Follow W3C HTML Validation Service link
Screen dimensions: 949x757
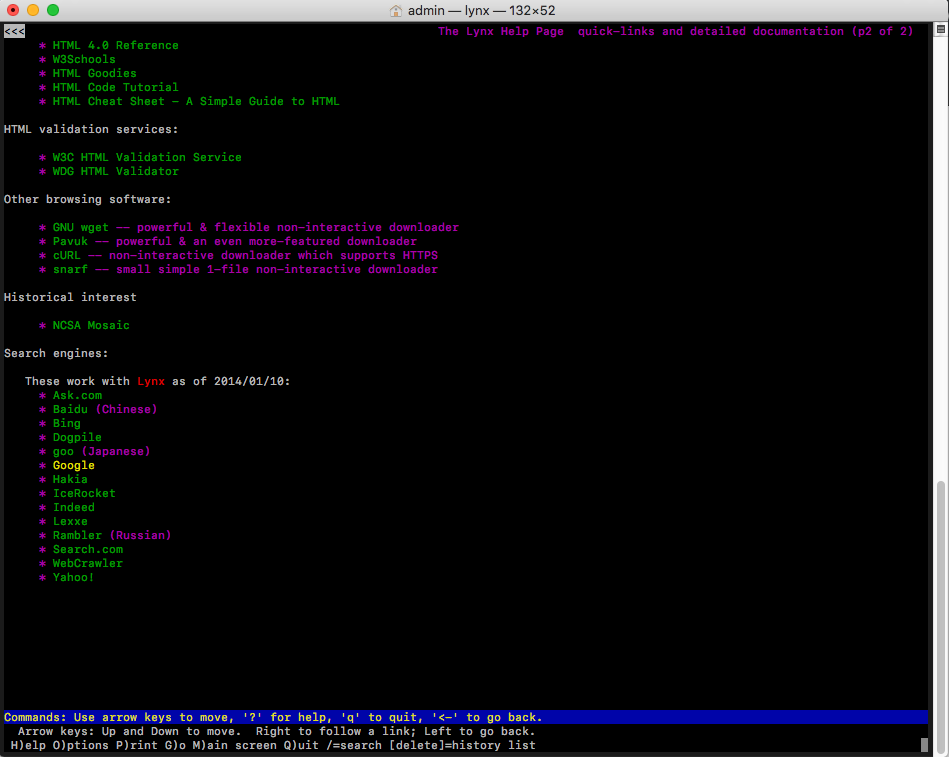pyautogui.click(x=147, y=157)
